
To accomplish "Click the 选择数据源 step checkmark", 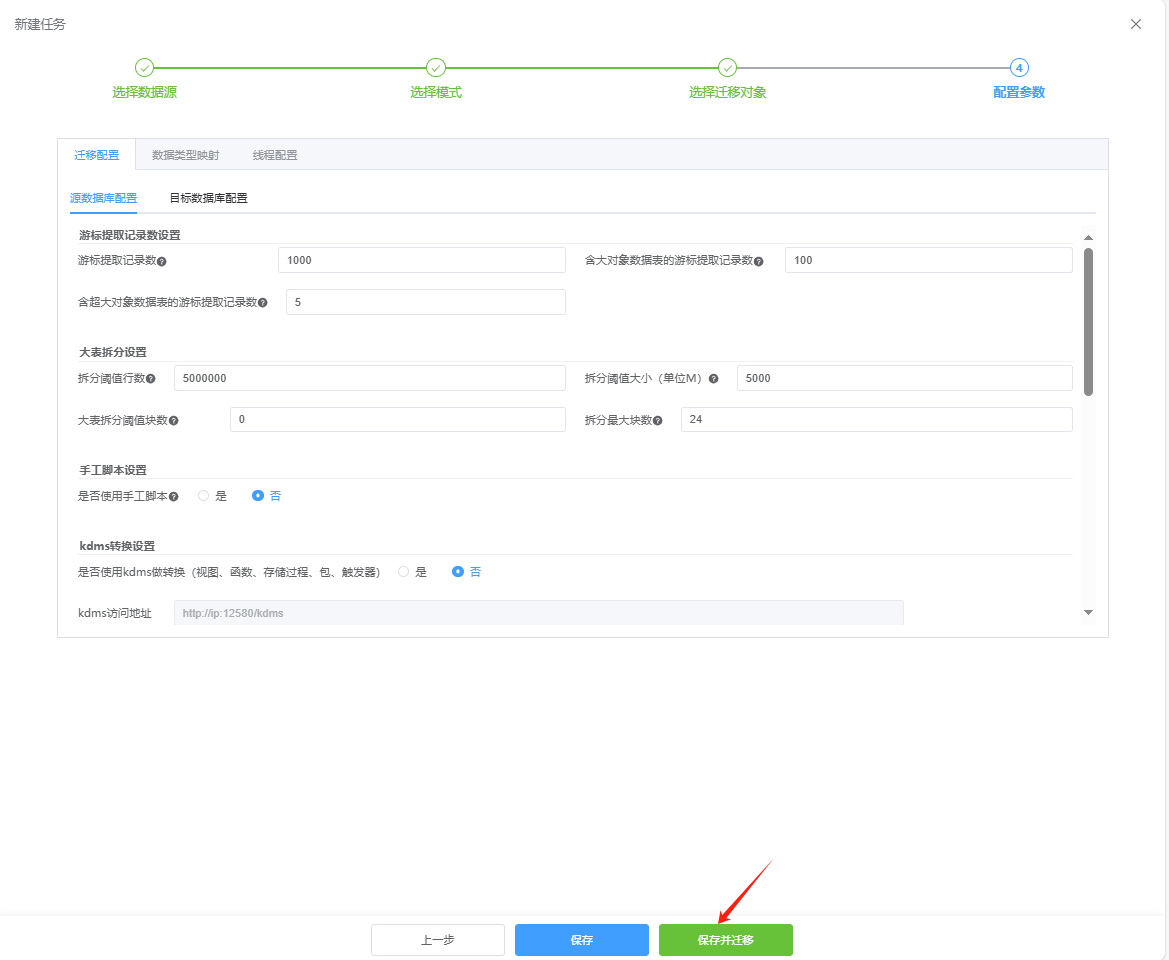I will pos(144,68).
